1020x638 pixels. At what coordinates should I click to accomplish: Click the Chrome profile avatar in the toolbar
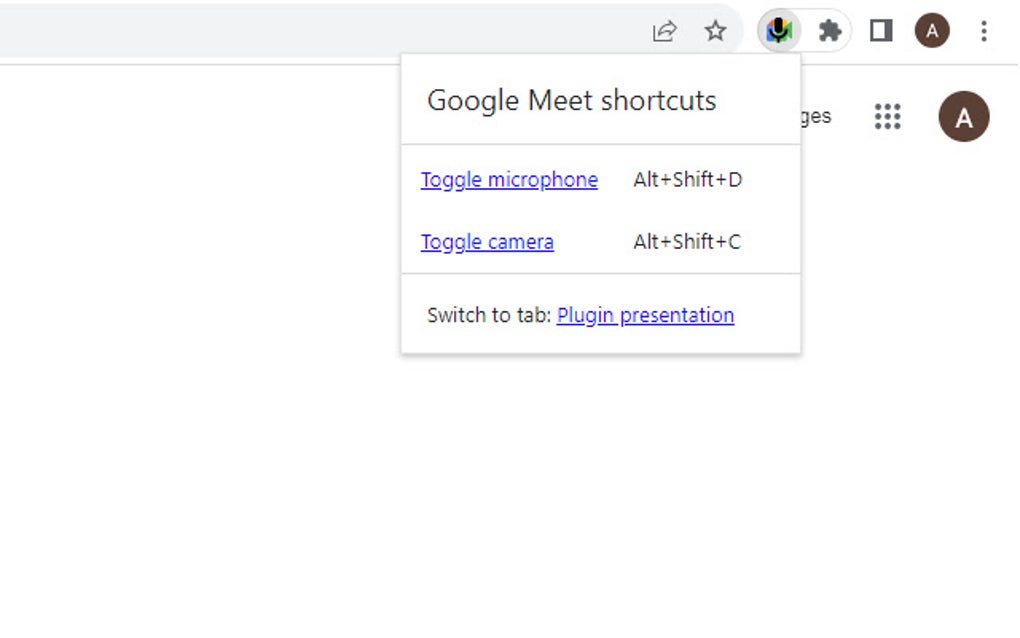[x=931, y=30]
